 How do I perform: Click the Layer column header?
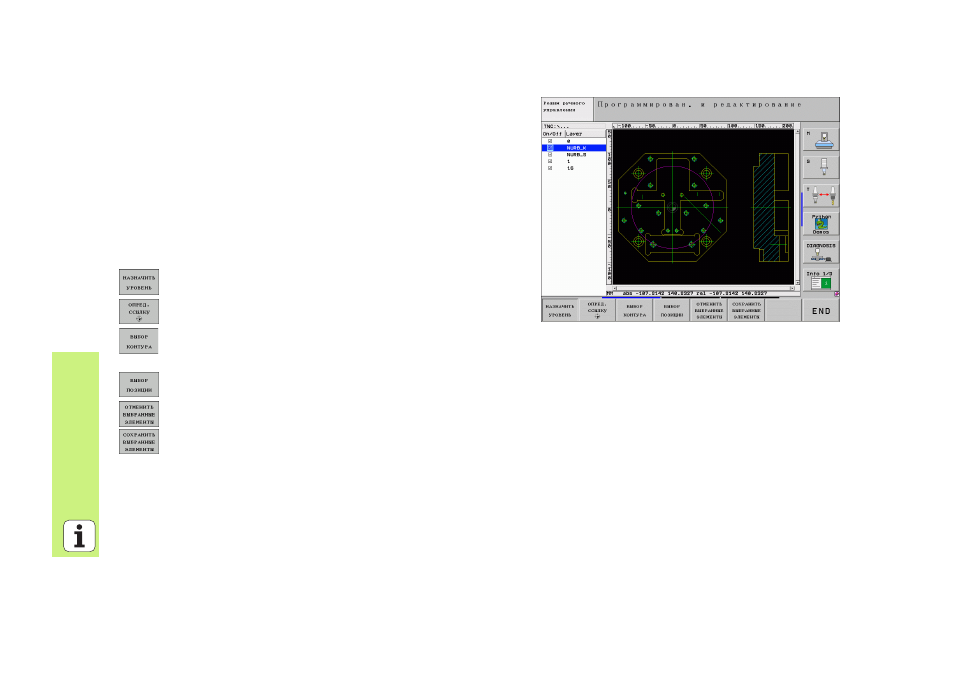(x=585, y=134)
